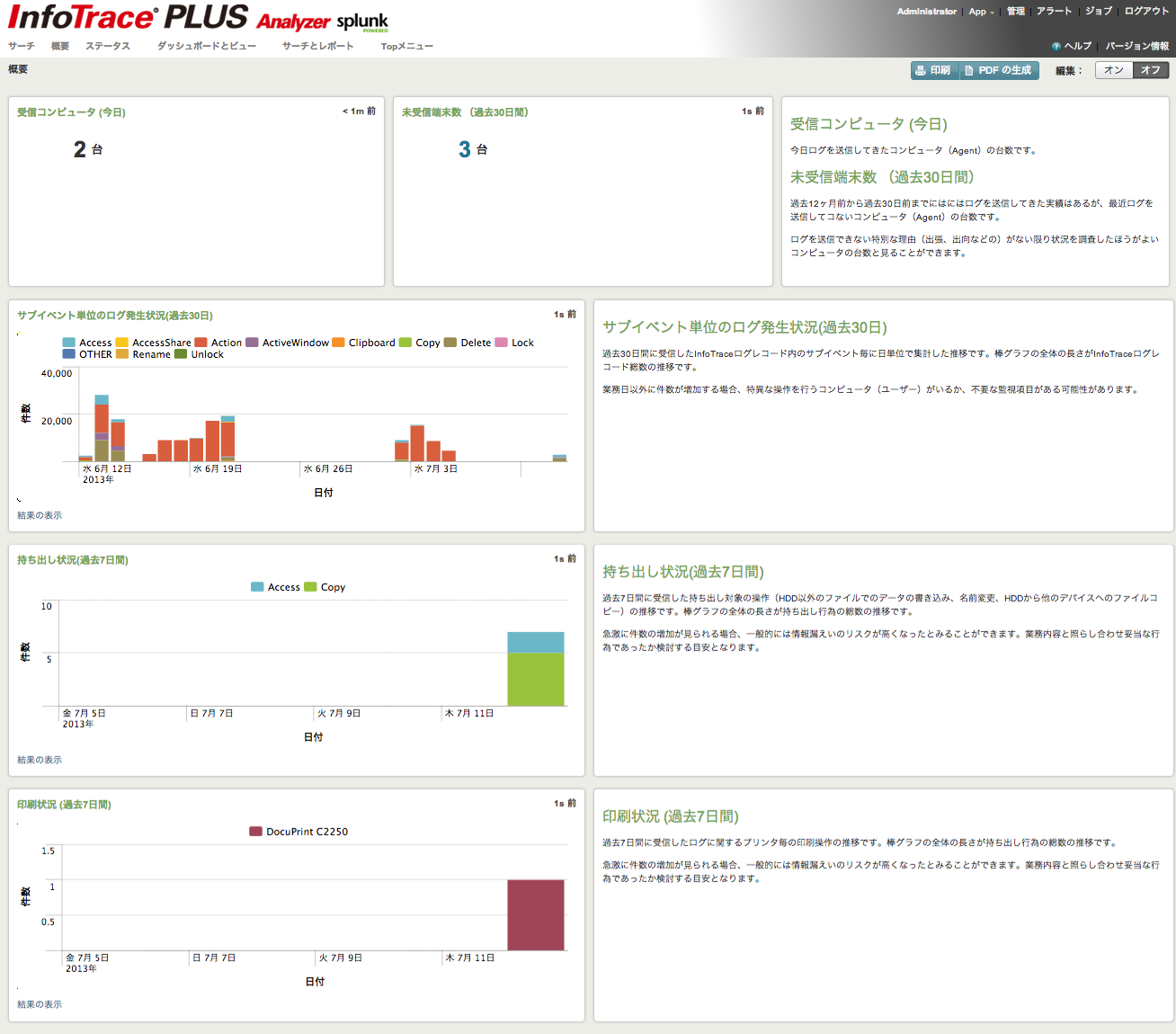Click the Copy legend swatch in sub-event chart
Image resolution: width=1176 pixels, height=1034 pixels.
click(405, 343)
